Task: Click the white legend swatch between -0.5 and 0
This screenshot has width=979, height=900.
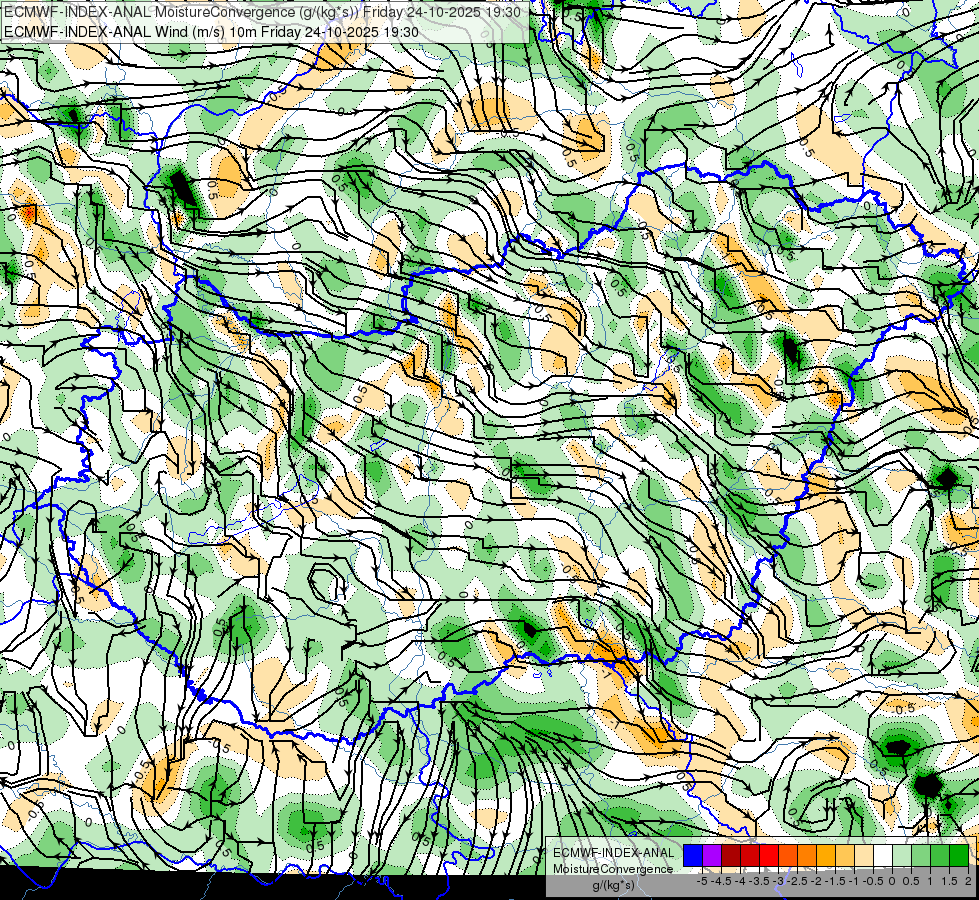Action: [x=883, y=856]
